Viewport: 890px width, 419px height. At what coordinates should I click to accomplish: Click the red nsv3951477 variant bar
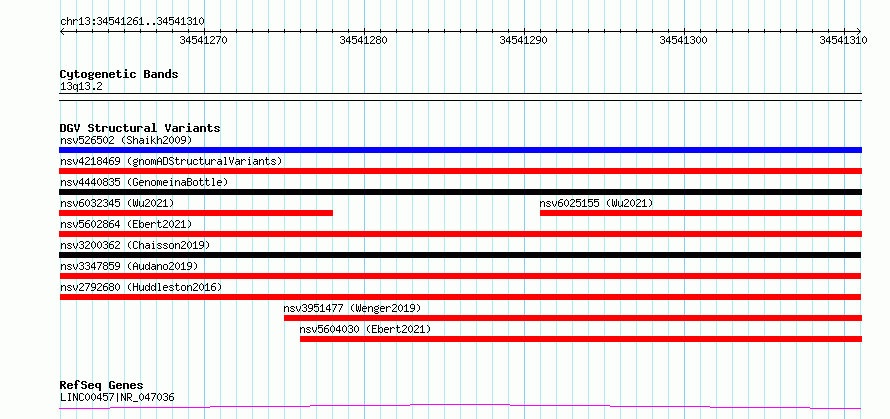point(573,318)
